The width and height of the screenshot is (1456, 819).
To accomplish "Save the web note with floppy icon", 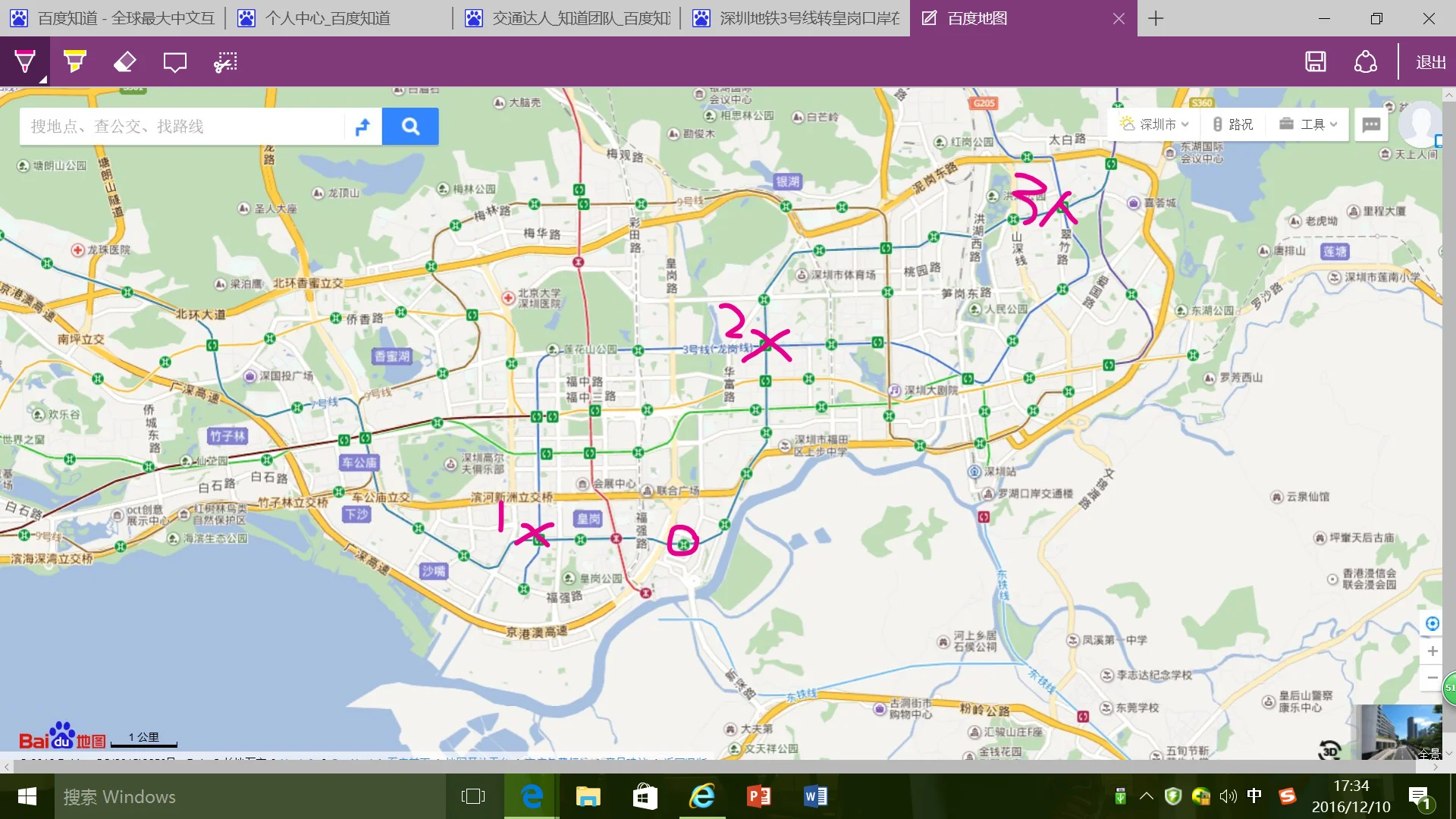I will [x=1315, y=62].
